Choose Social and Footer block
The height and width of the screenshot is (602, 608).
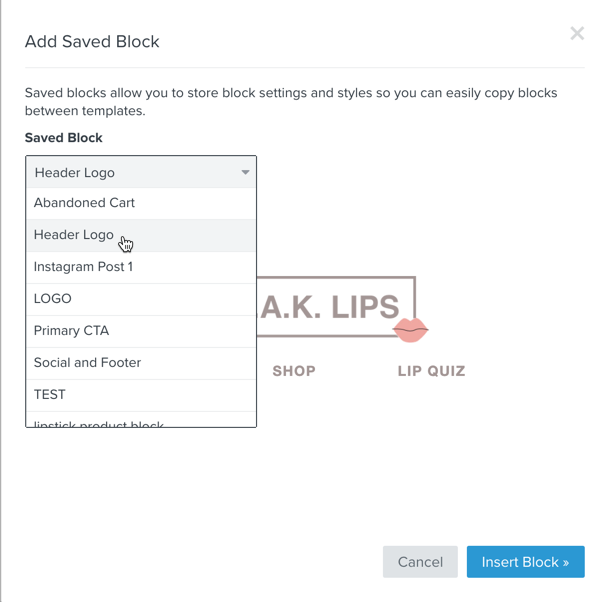(141, 363)
